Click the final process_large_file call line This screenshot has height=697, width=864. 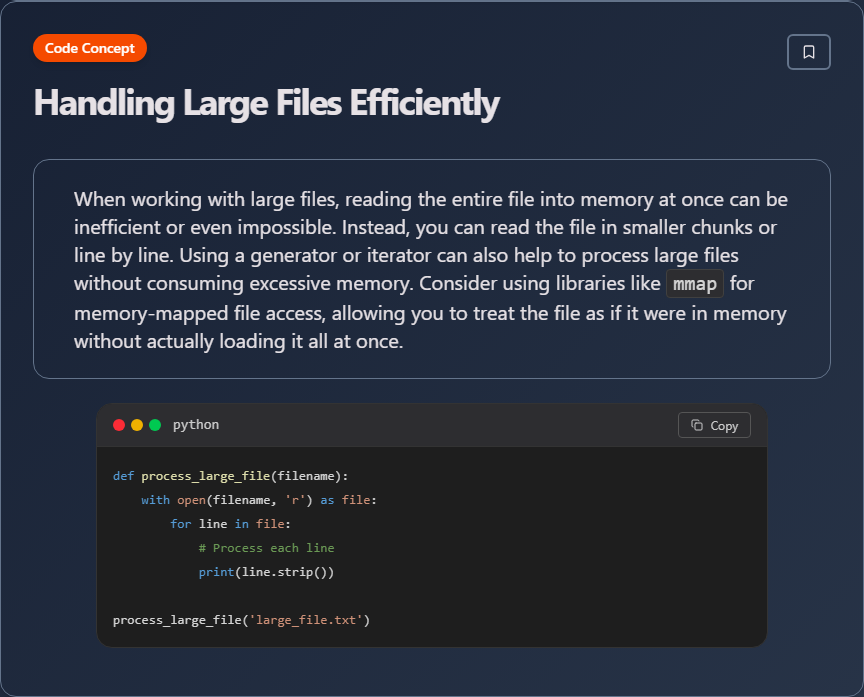(x=240, y=619)
